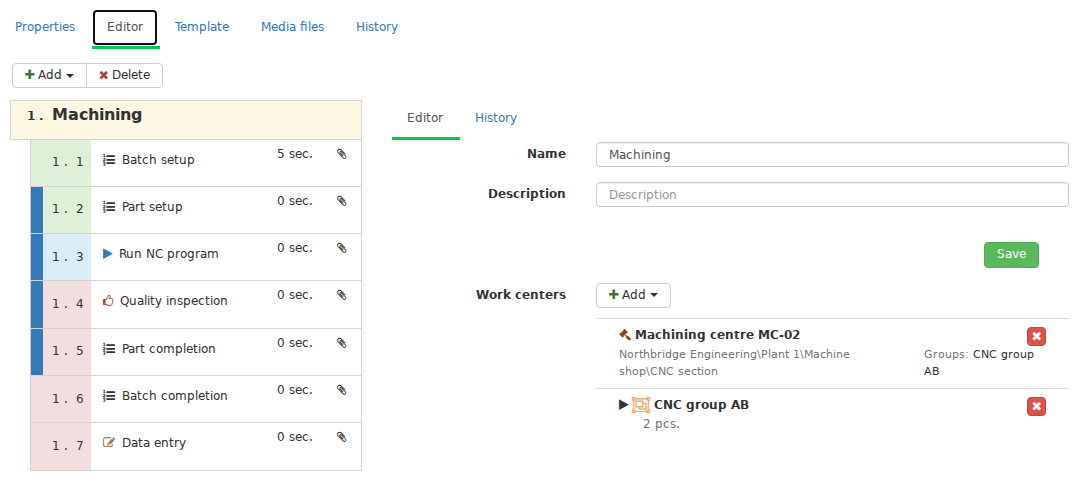The image size is (1079, 481).
Task: Click thumbs-up icon beside Quality inspection
Action: click(108, 301)
